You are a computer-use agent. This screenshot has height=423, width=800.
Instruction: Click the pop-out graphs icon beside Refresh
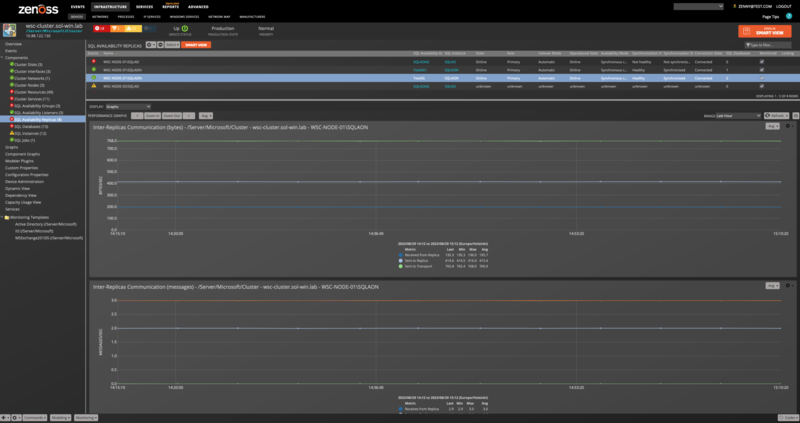point(795,116)
